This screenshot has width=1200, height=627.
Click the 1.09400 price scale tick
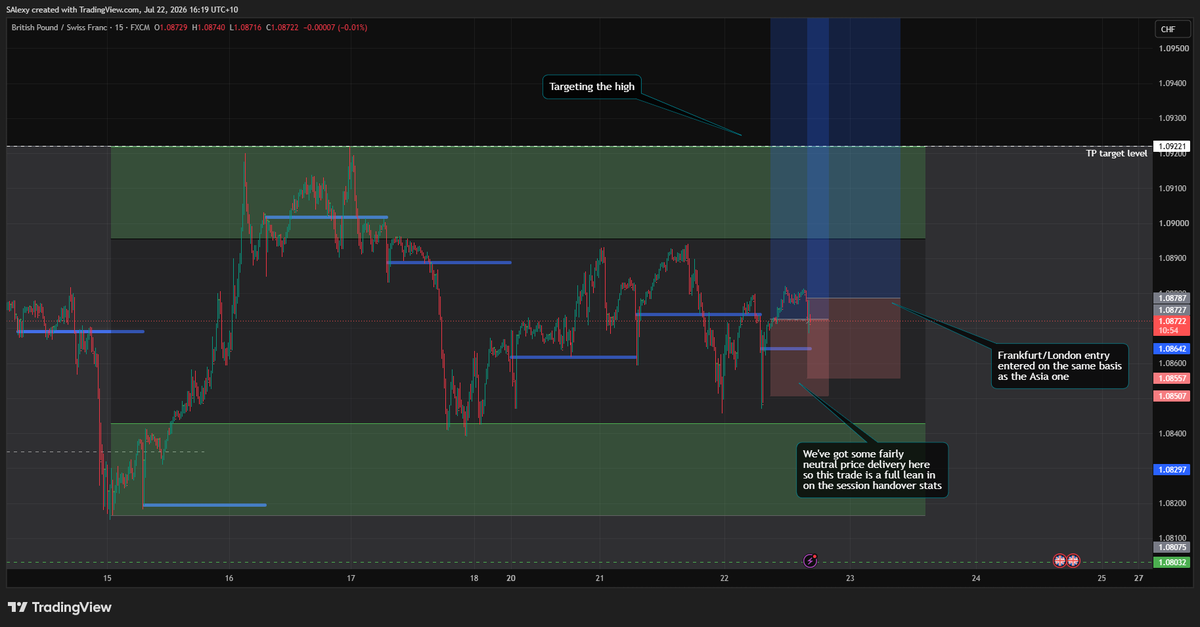point(1172,83)
